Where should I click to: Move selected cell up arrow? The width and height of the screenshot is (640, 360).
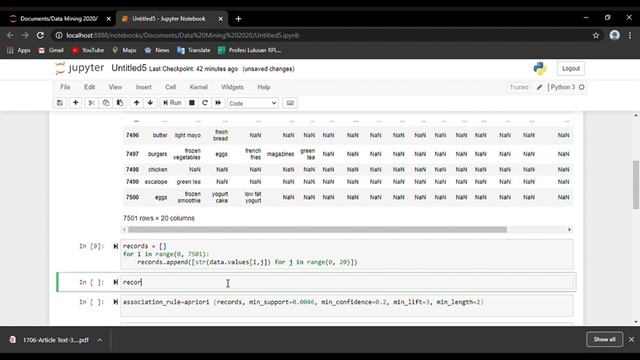tap(136, 103)
